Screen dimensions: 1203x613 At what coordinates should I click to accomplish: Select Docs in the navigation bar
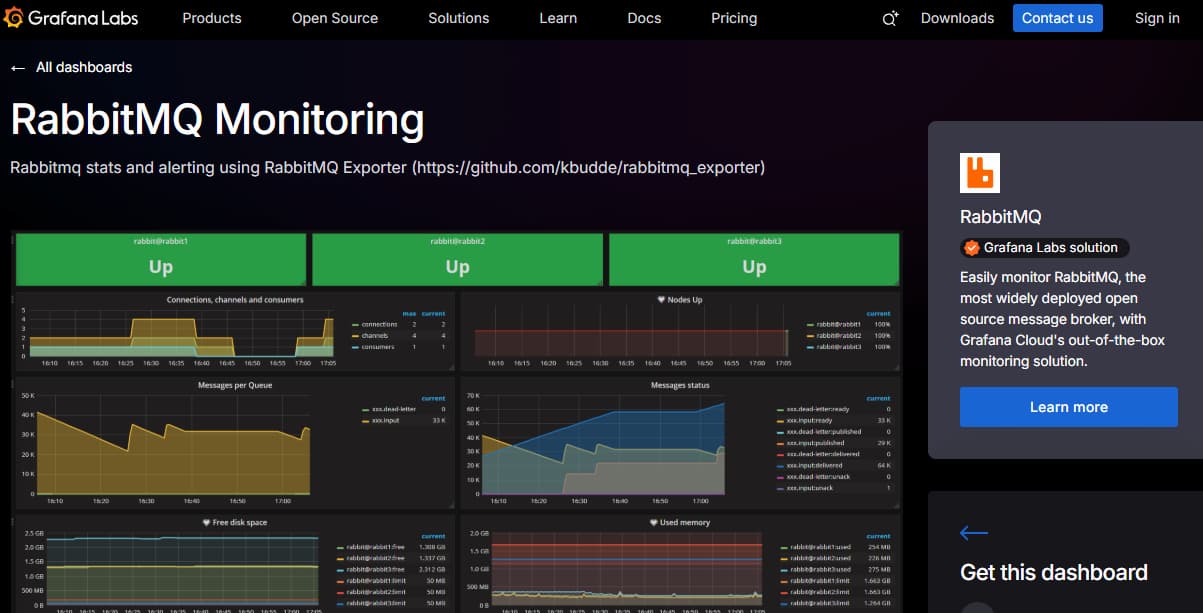(643, 18)
